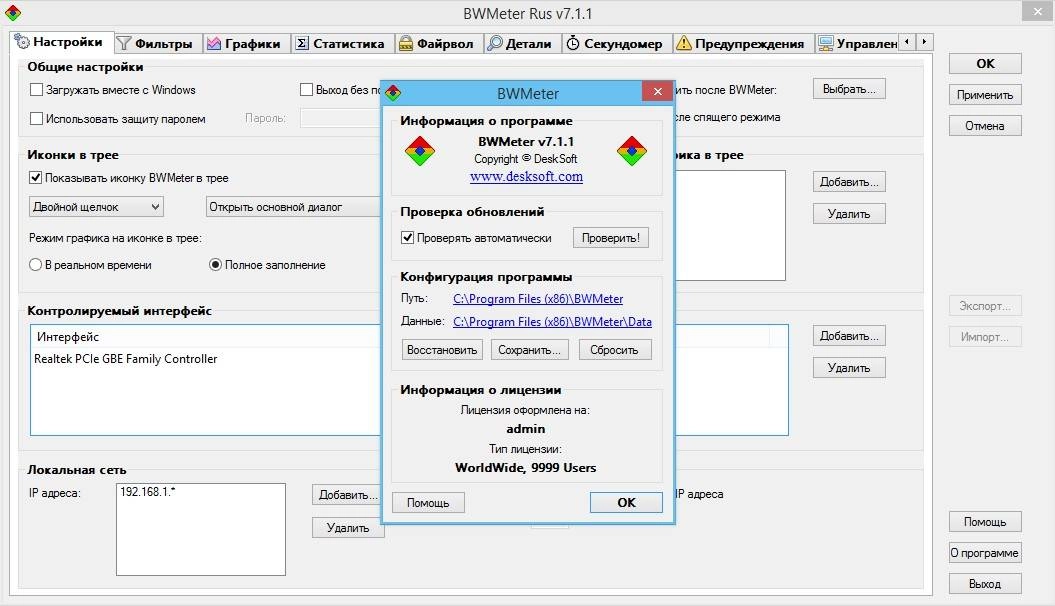Click the Применить button
This screenshot has width=1055, height=606.
click(x=985, y=95)
